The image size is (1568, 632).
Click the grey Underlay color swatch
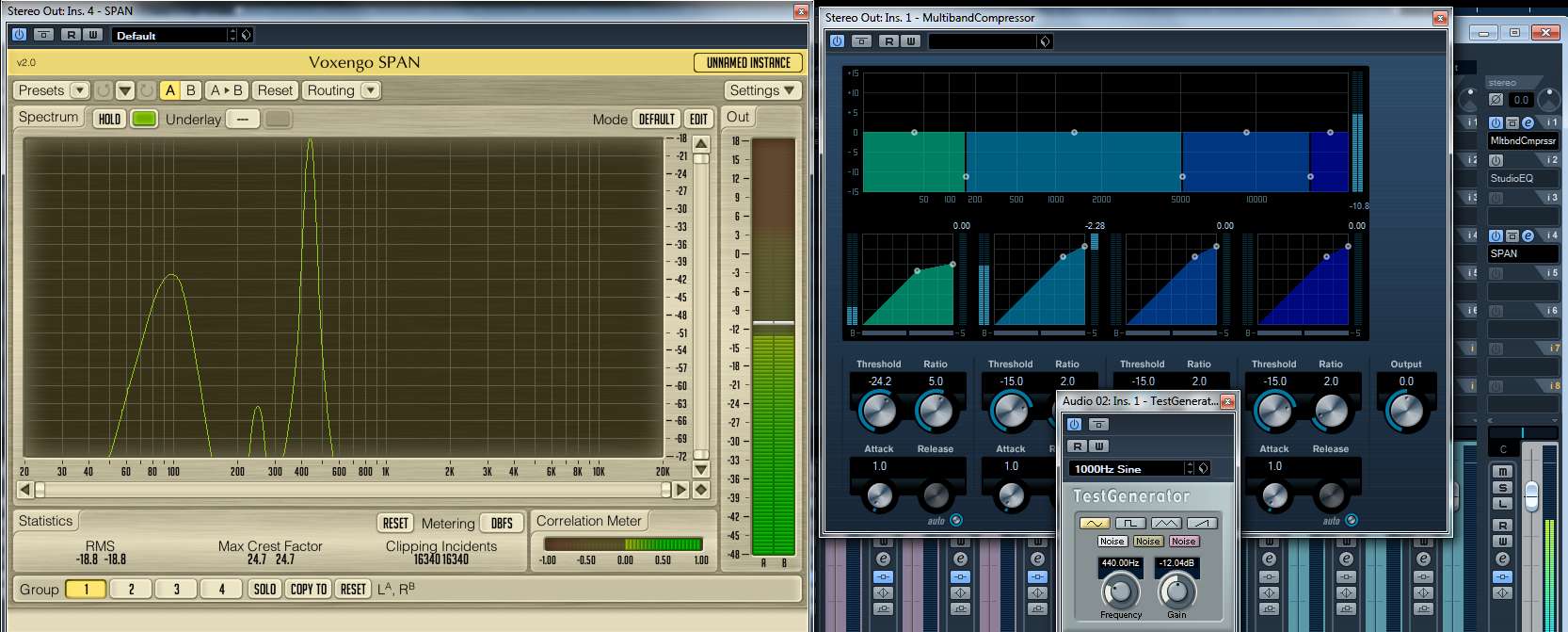278,119
